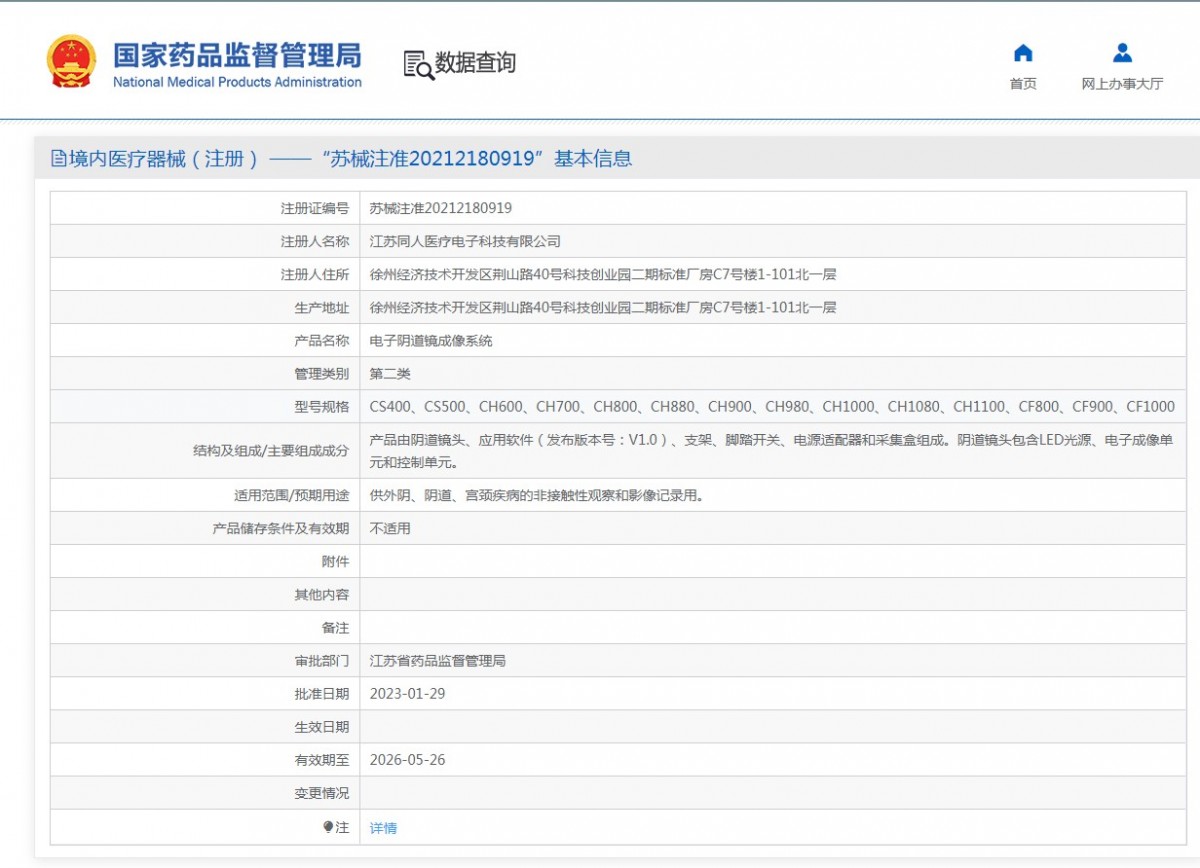This screenshot has height=868, width=1200.
Task: Go to 首页 via house icon
Action: click(x=1022, y=53)
